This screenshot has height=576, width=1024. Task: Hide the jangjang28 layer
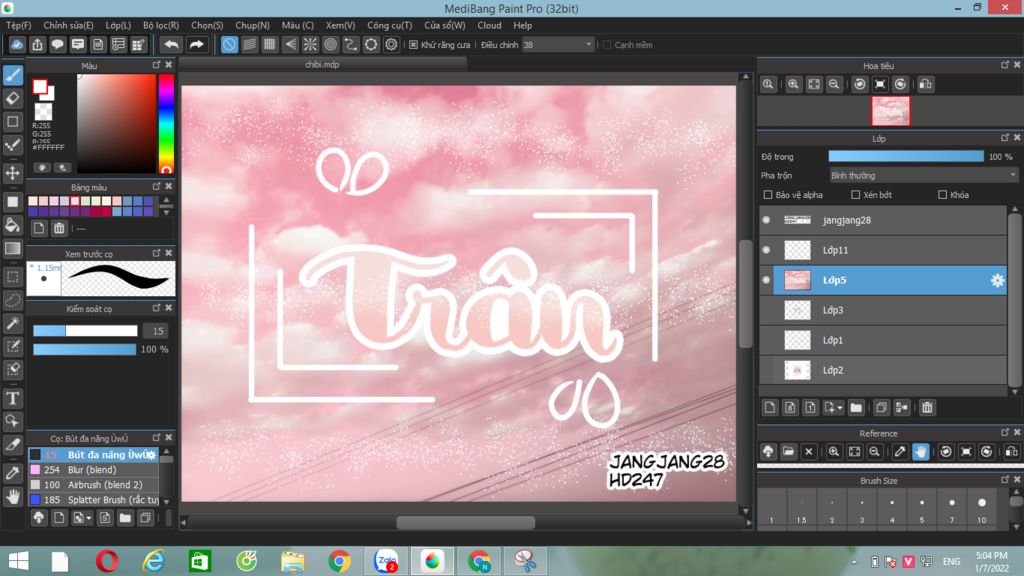(x=767, y=220)
